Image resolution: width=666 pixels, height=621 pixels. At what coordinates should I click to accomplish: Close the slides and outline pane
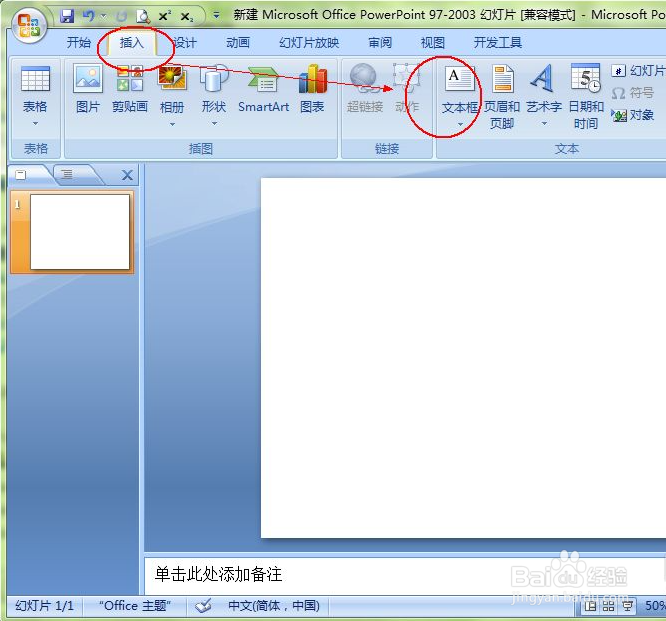click(x=127, y=175)
